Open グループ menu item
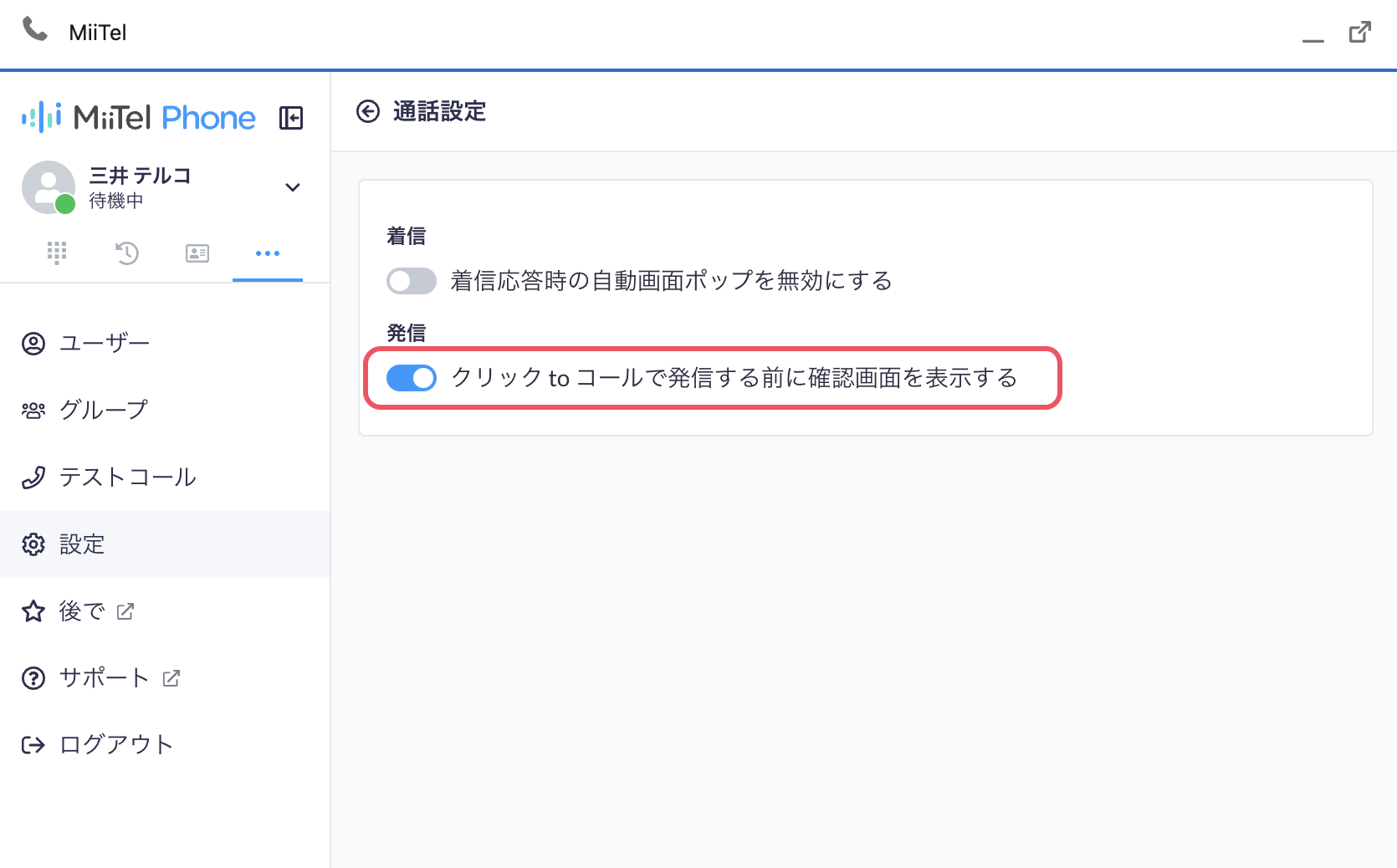The width and height of the screenshot is (1397, 868). coord(165,411)
